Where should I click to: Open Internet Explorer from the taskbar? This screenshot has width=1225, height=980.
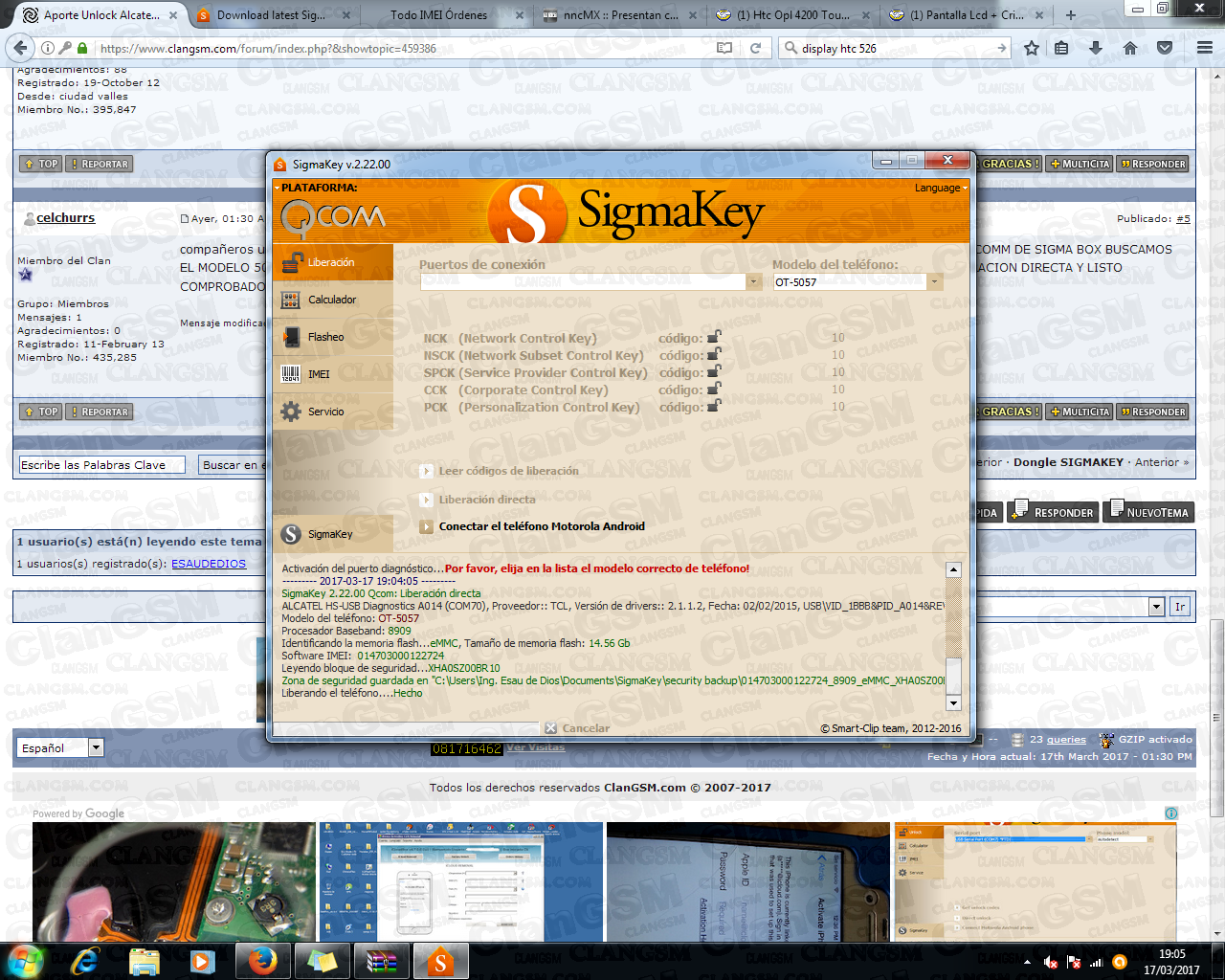(85, 961)
